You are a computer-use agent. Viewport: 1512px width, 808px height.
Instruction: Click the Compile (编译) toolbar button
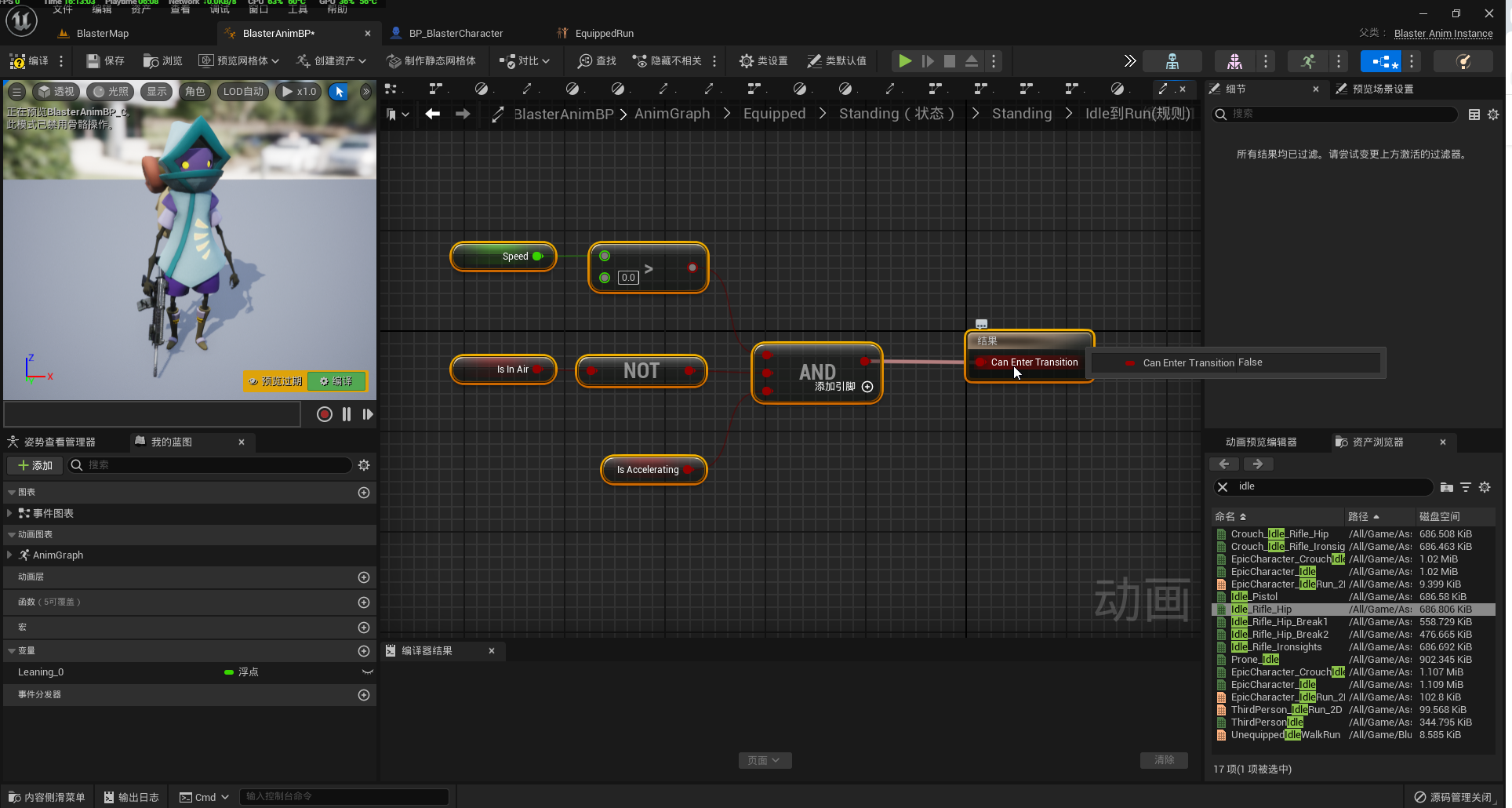point(29,61)
